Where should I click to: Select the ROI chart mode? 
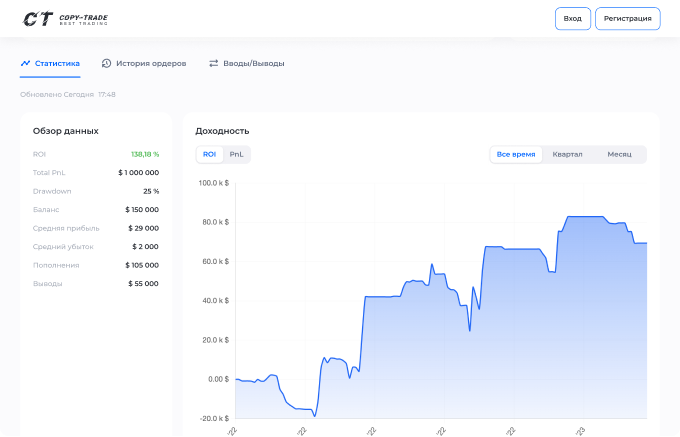pyautogui.click(x=209, y=154)
